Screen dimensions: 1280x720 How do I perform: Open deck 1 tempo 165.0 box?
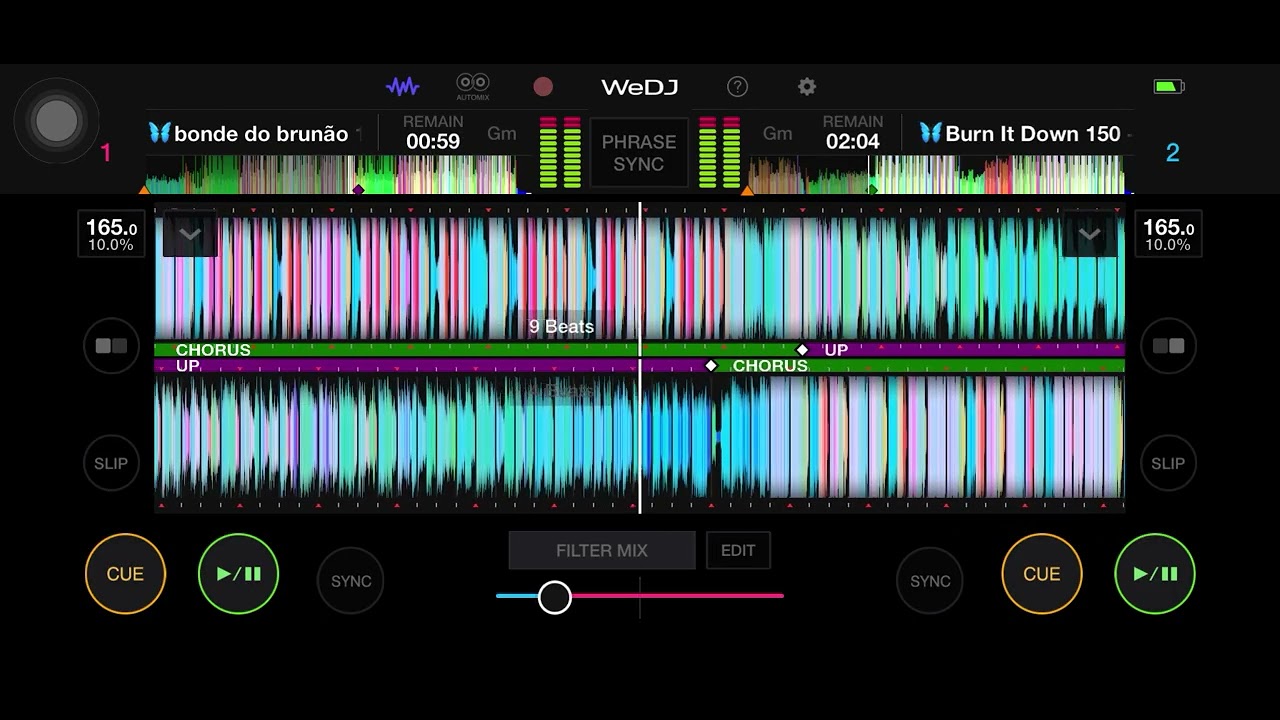(111, 235)
